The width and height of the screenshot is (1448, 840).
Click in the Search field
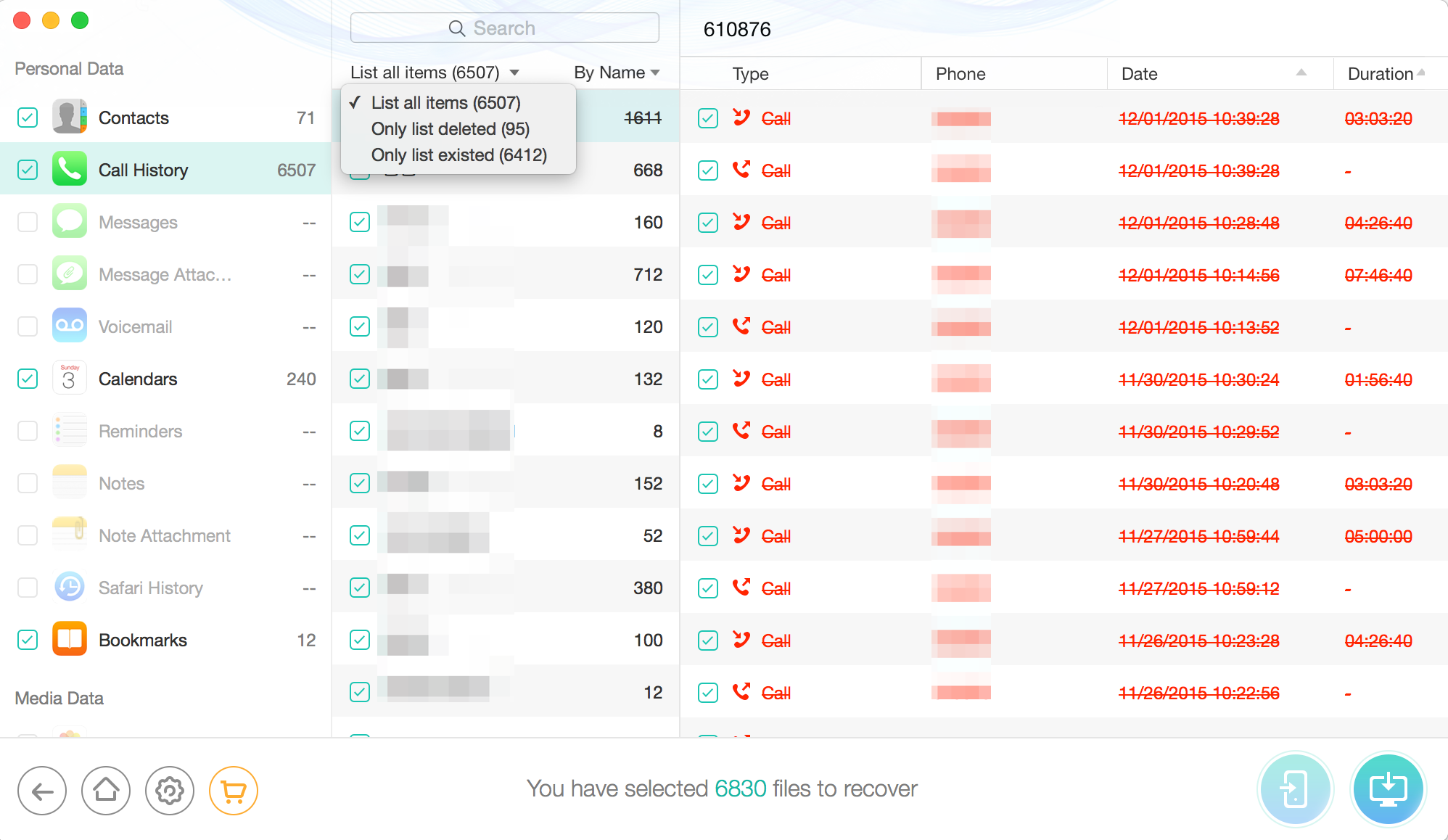point(505,28)
